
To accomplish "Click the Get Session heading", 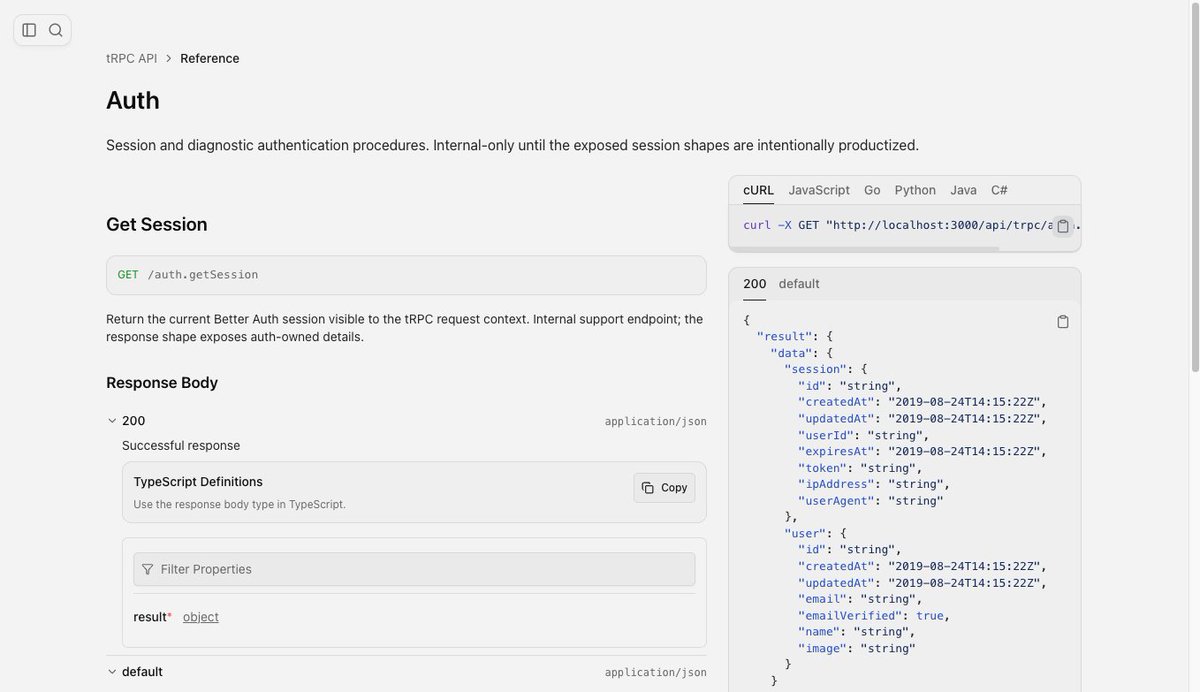I will click(157, 224).
